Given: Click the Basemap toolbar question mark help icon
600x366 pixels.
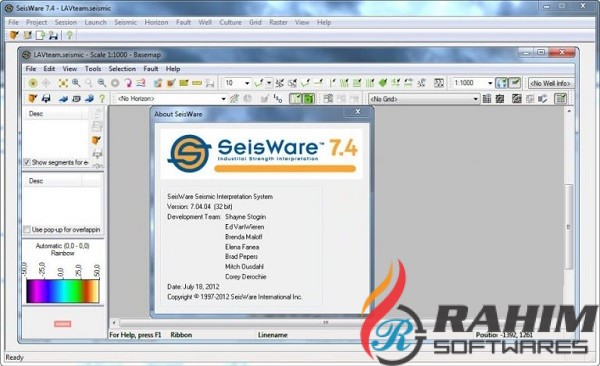Looking at the screenshot, I should [102, 98].
